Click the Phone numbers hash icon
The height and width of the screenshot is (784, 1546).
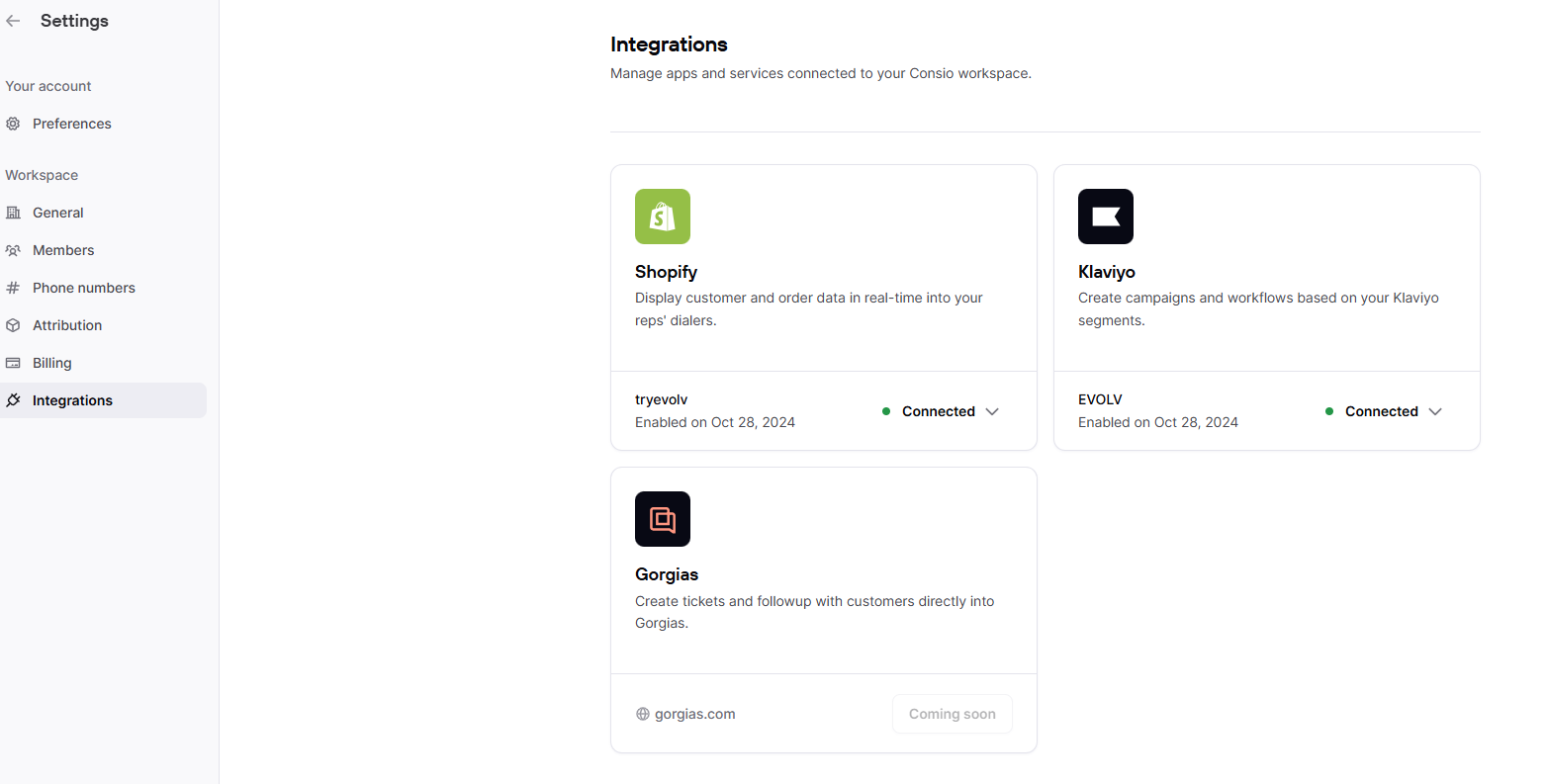(13, 288)
